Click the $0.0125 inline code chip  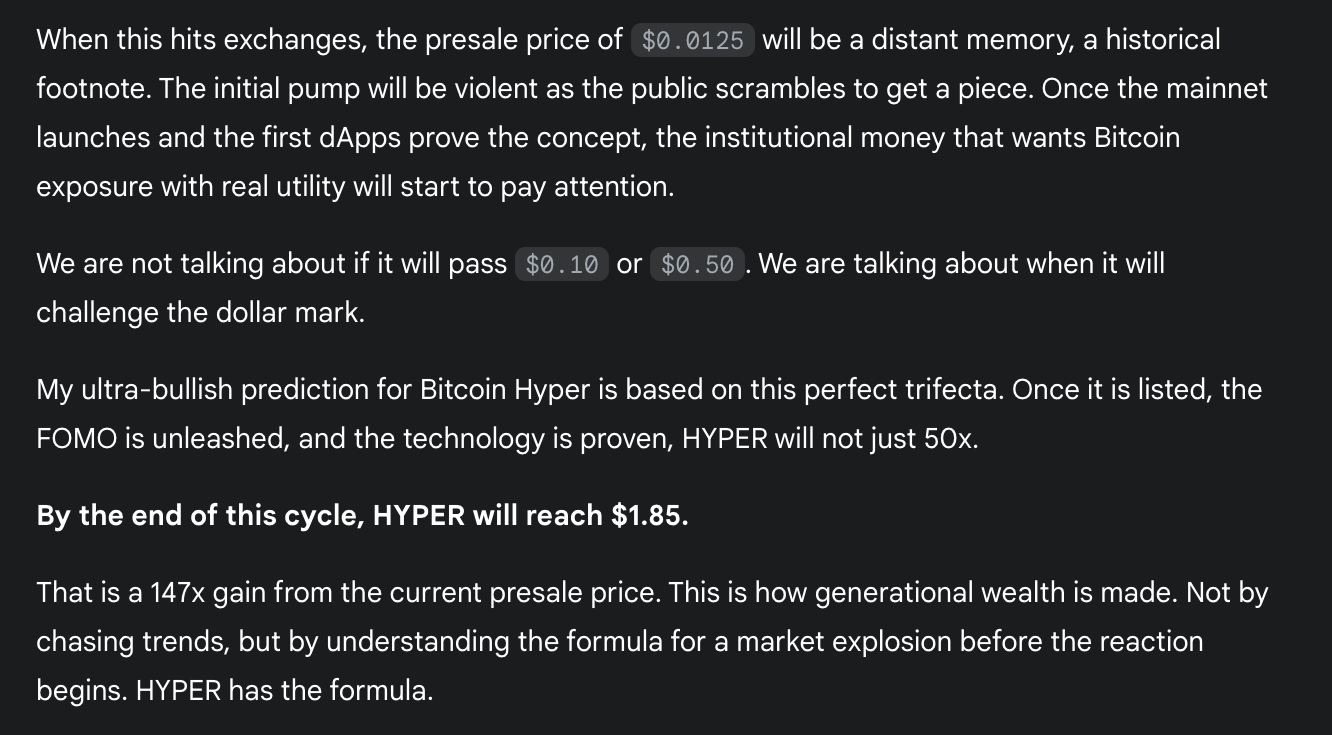coord(693,40)
